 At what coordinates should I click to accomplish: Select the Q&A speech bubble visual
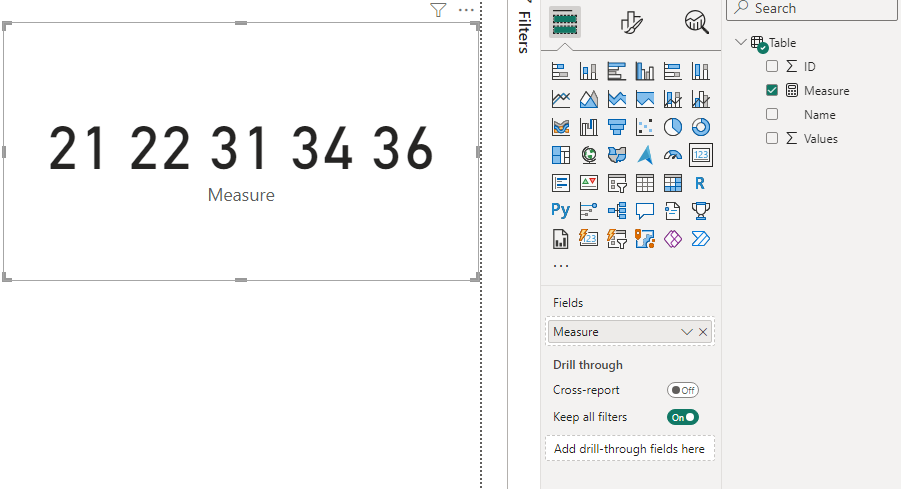click(x=645, y=211)
